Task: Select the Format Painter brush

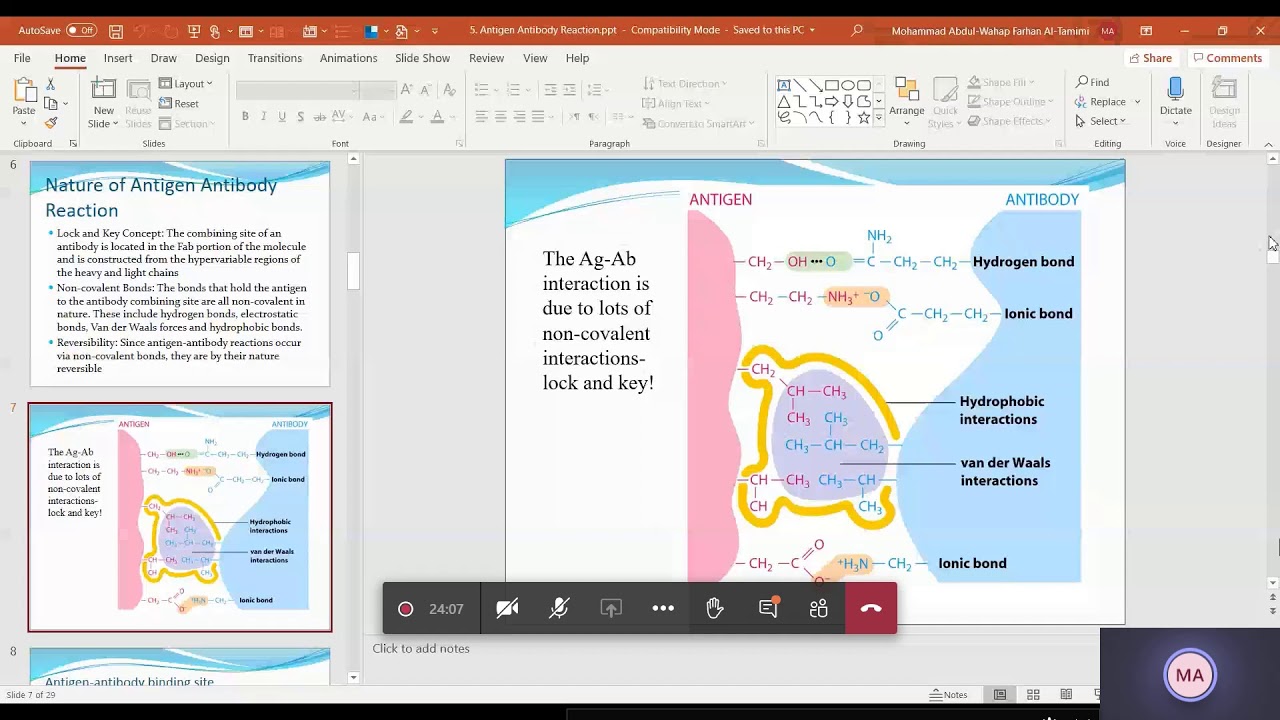Action: 51,123
